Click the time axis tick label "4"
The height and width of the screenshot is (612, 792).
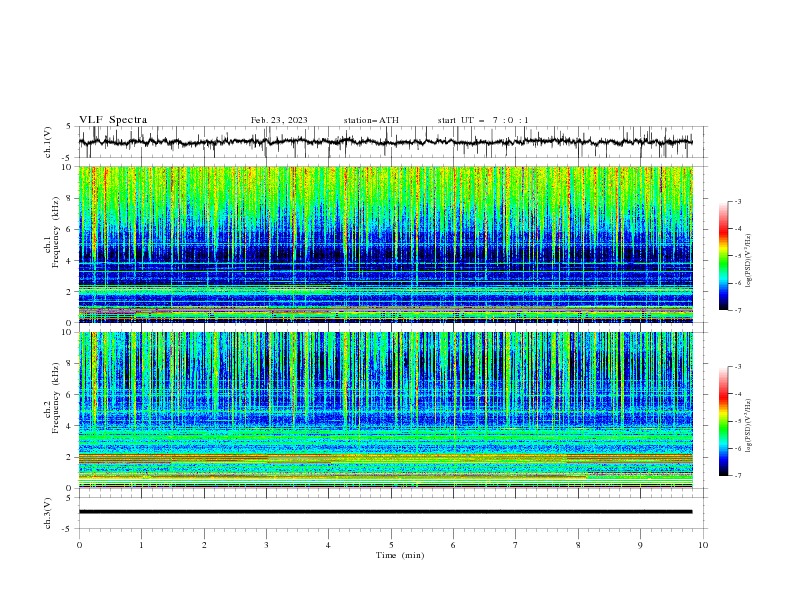(x=328, y=545)
